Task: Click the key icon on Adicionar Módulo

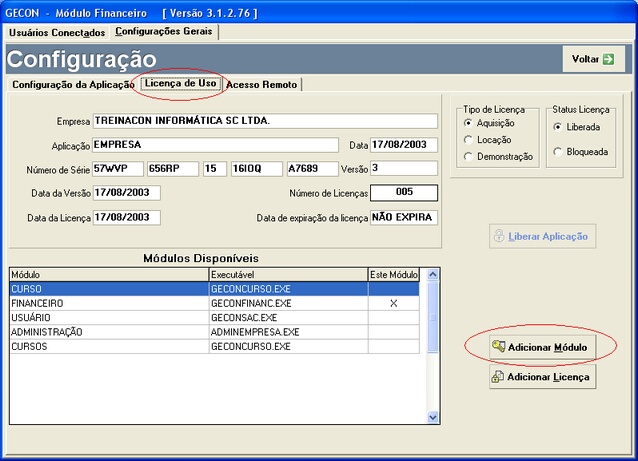Action: click(498, 346)
